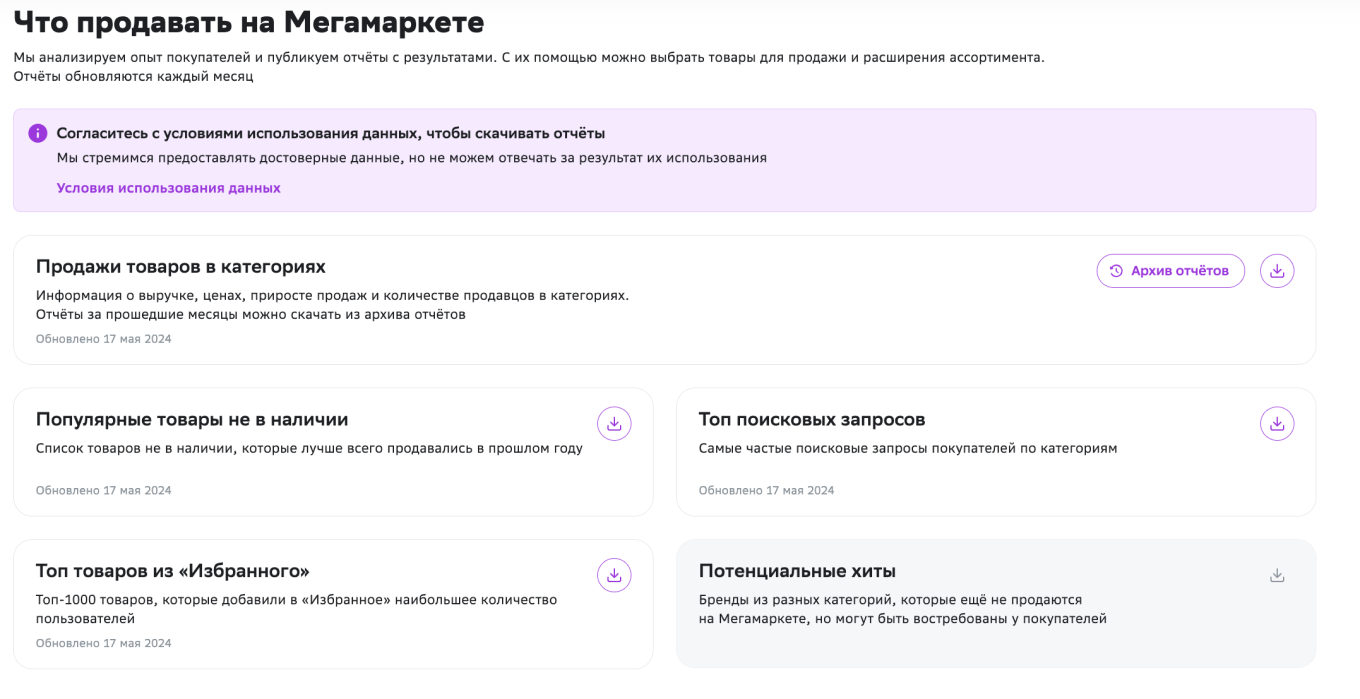Click the grey download icon on «Потенциальные хиты»
Image resolution: width=1360 pixels, height=699 pixels.
coord(1276,575)
